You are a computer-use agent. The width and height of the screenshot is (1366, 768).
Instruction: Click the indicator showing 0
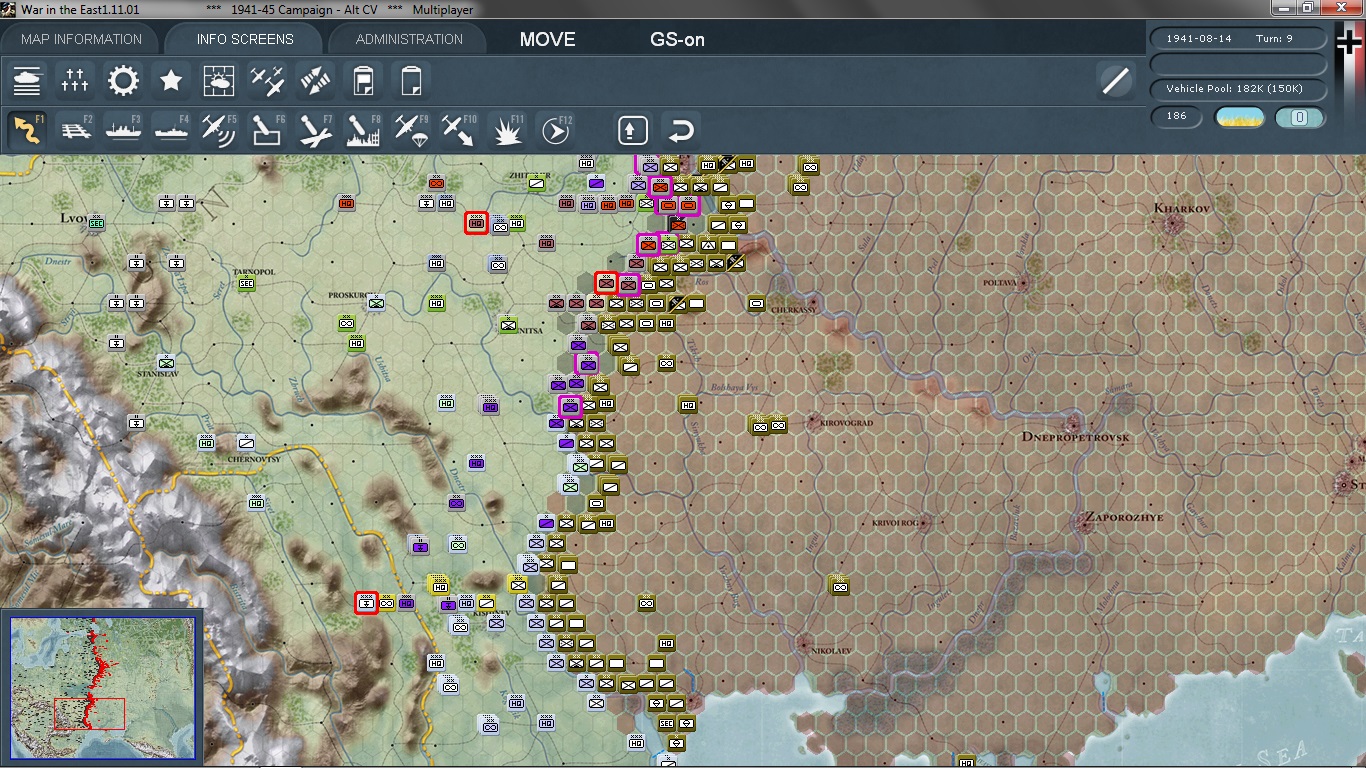tap(1300, 117)
